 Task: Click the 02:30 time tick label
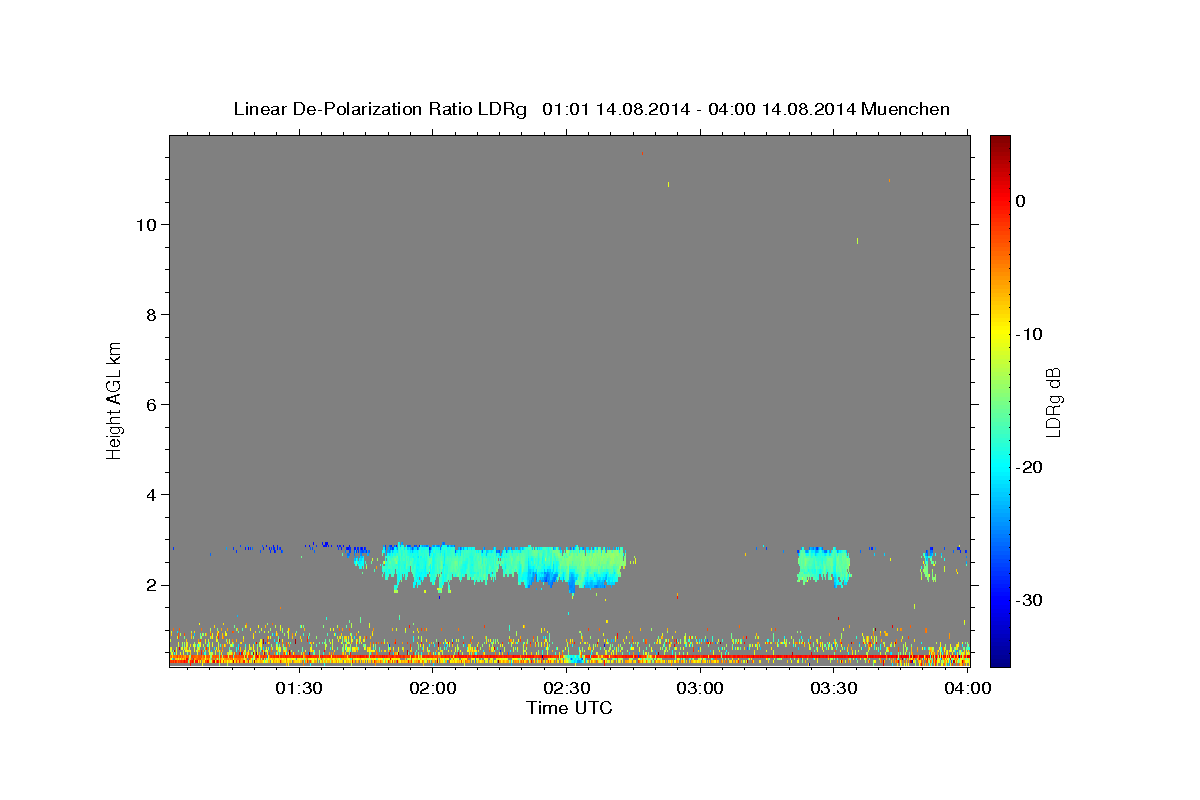[x=566, y=689]
